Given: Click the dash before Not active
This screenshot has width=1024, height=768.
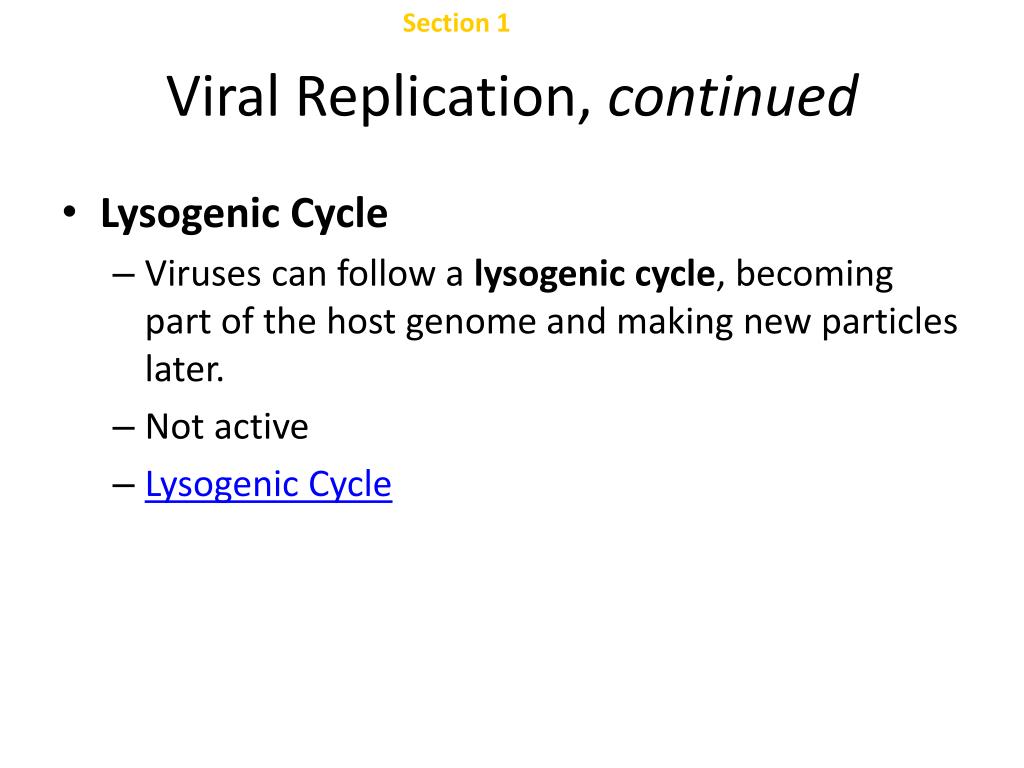Looking at the screenshot, I should click(x=123, y=428).
